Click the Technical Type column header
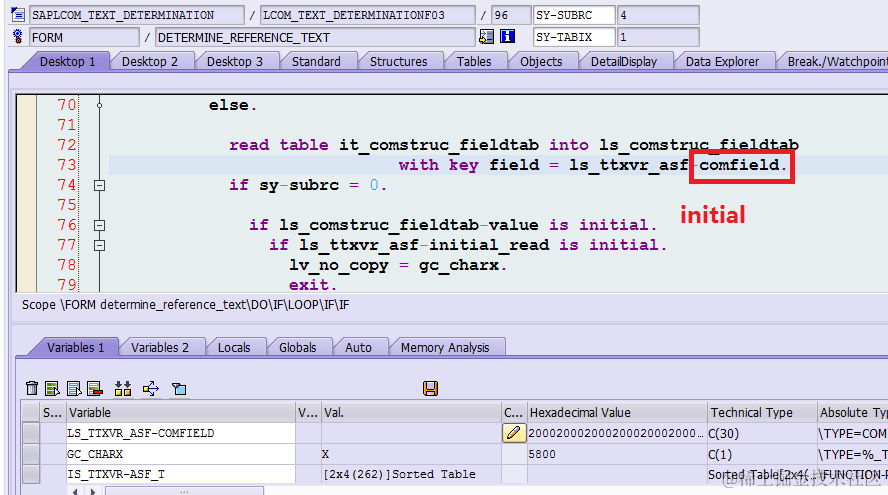888x495 pixels. pos(762,412)
